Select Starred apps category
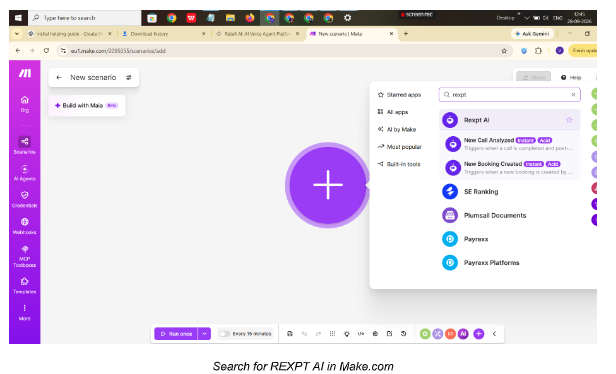Screen dimensions: 616x374 click(399, 95)
